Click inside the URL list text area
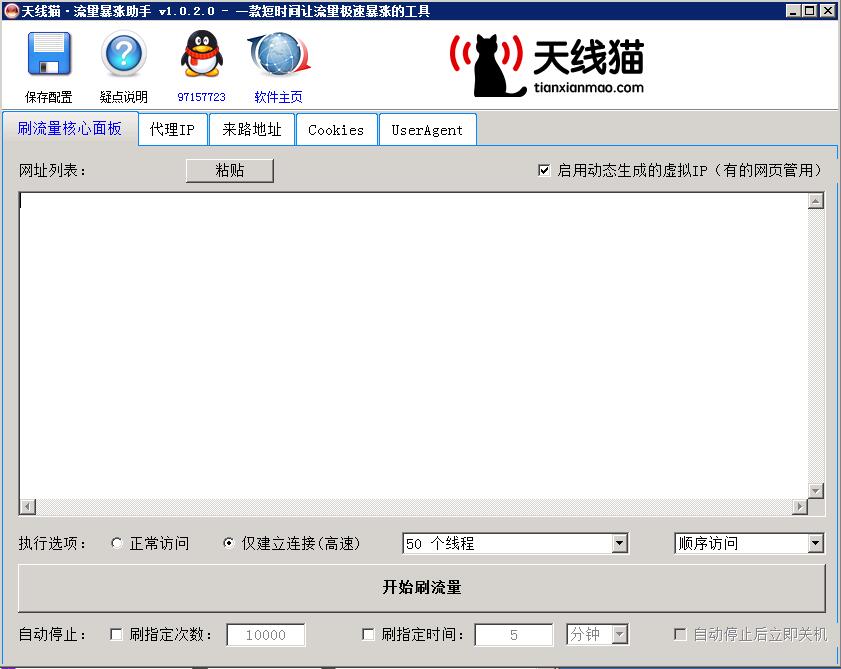 pyautogui.click(x=414, y=345)
